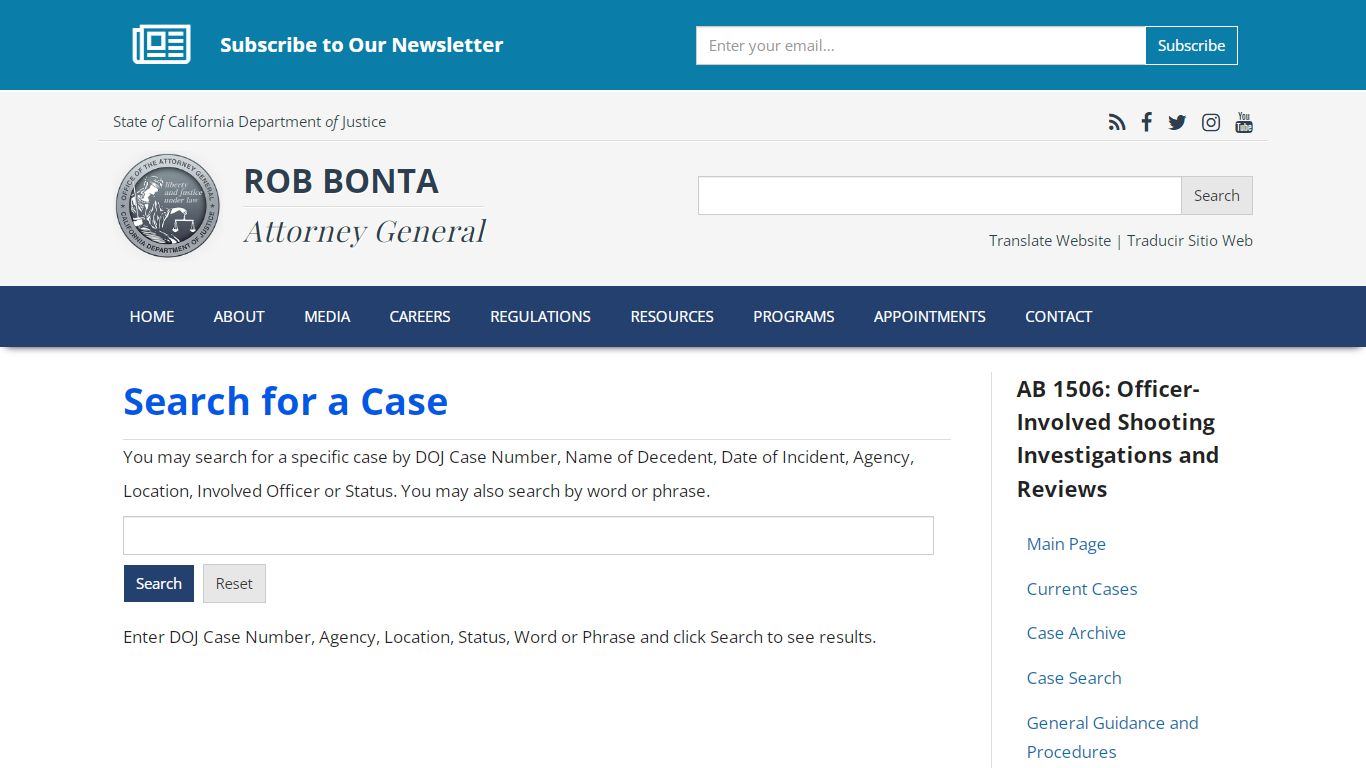Viewport: 1366px width, 768px height.
Task: Click the Attorney General subtitle text
Action: click(365, 231)
